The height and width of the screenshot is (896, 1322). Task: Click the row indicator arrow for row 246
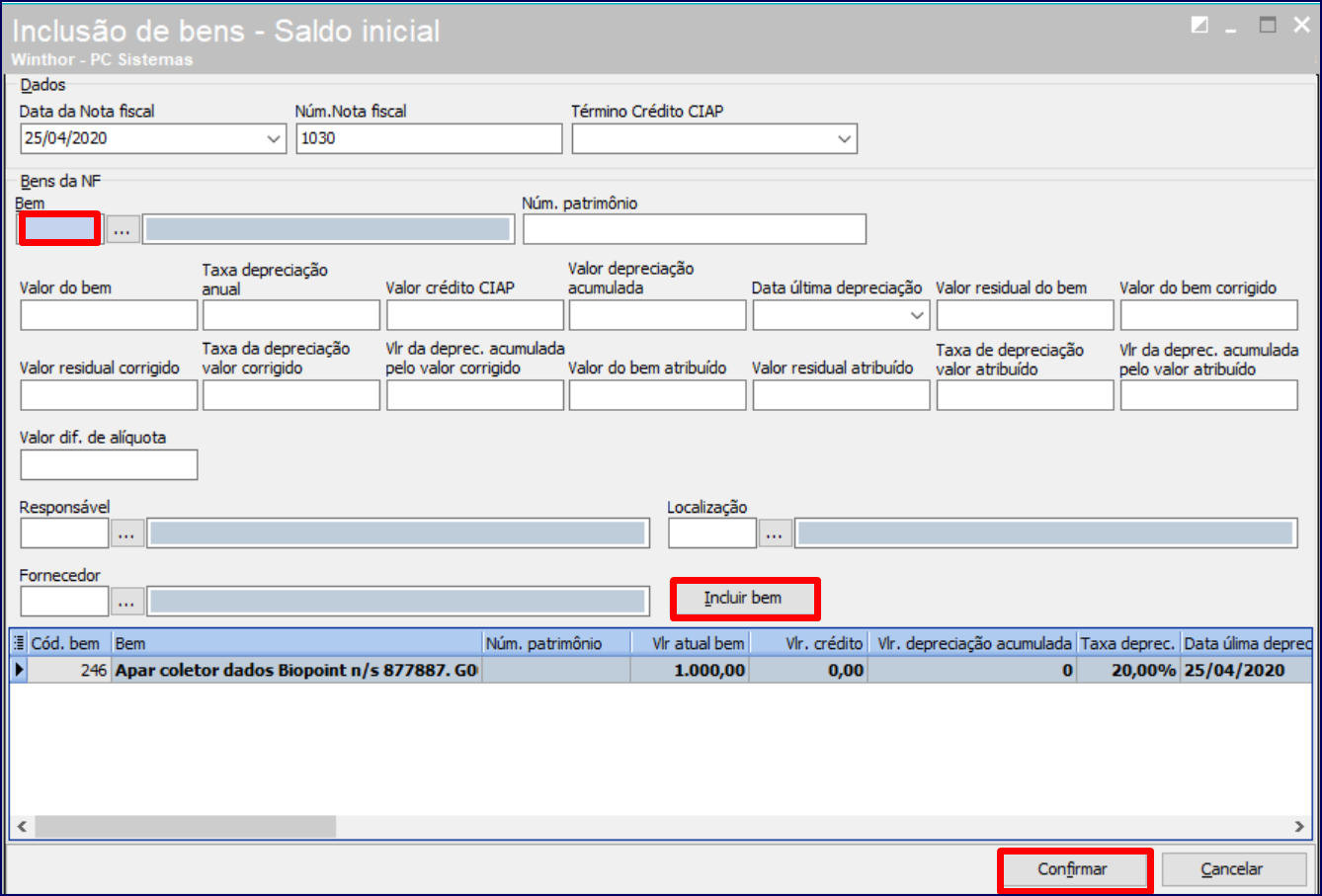click(19, 670)
